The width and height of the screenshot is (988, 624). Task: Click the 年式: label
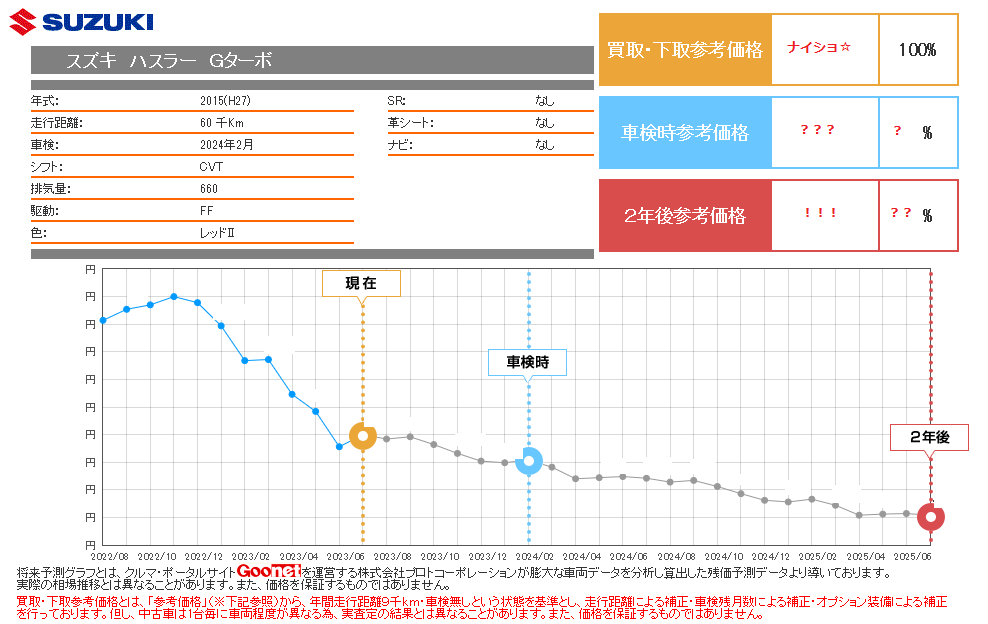point(44,101)
